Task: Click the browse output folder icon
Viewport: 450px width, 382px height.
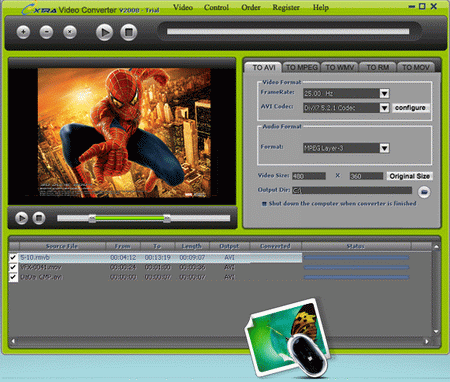Action: pyautogui.click(x=424, y=192)
